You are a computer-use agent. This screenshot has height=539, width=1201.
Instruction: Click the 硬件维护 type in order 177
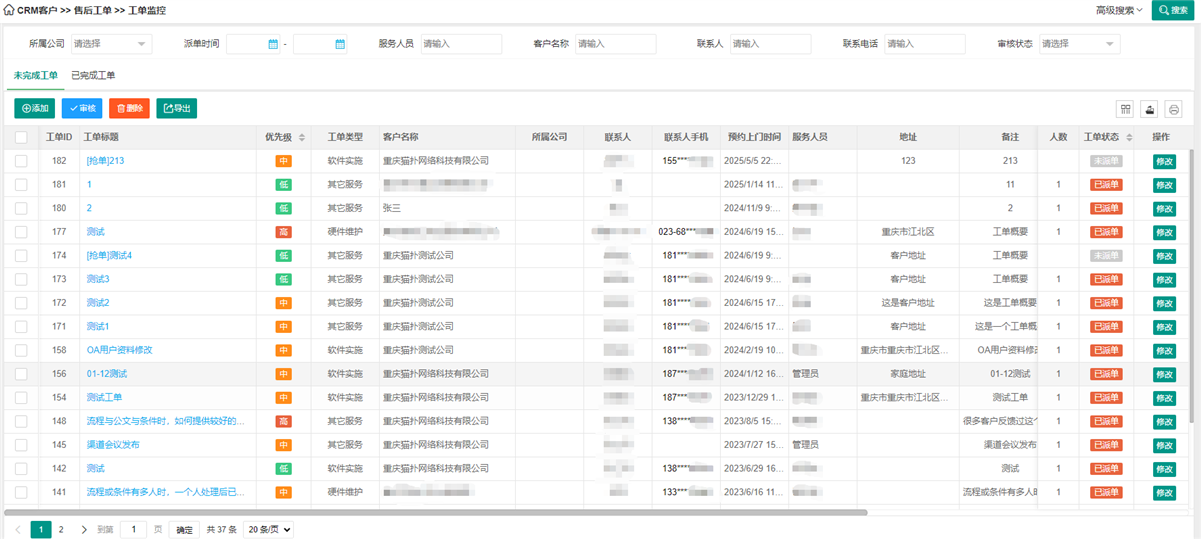(345, 232)
